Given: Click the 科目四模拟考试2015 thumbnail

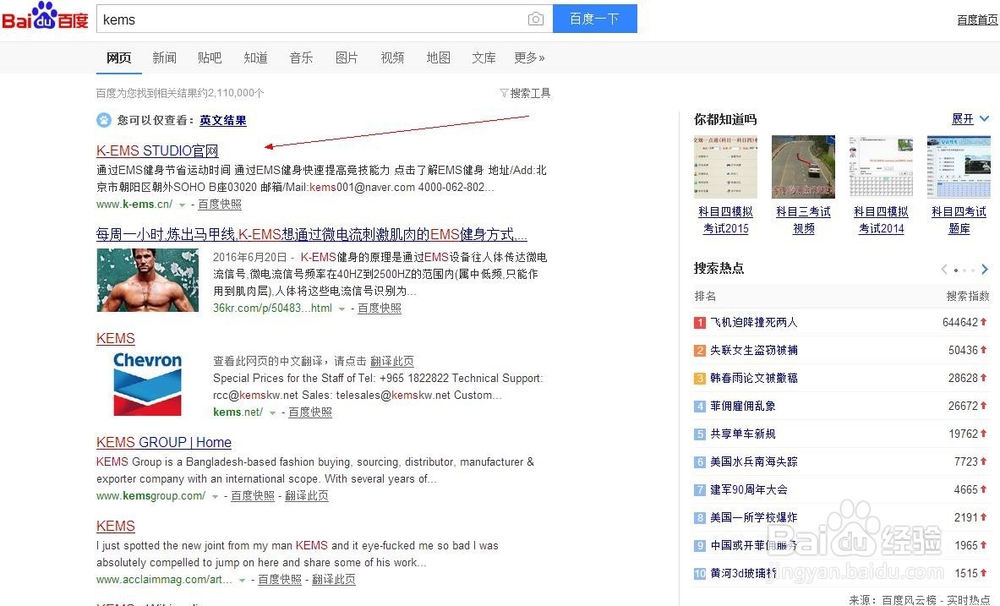Looking at the screenshot, I should 725,166.
